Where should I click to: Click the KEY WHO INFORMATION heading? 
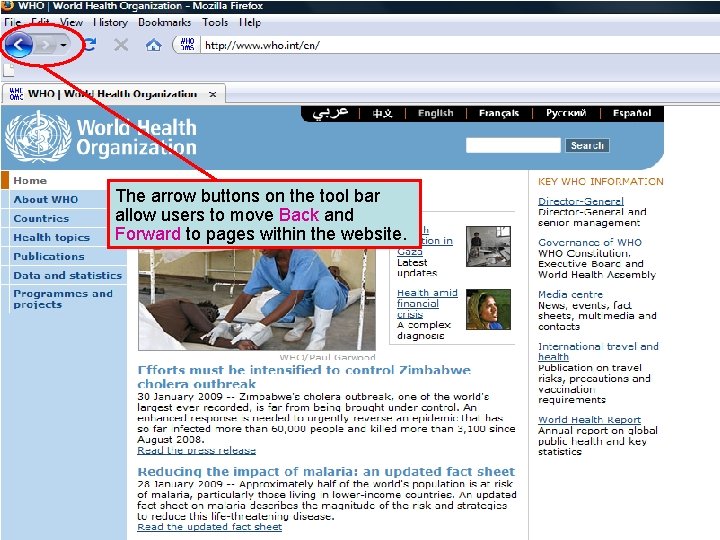[601, 181]
